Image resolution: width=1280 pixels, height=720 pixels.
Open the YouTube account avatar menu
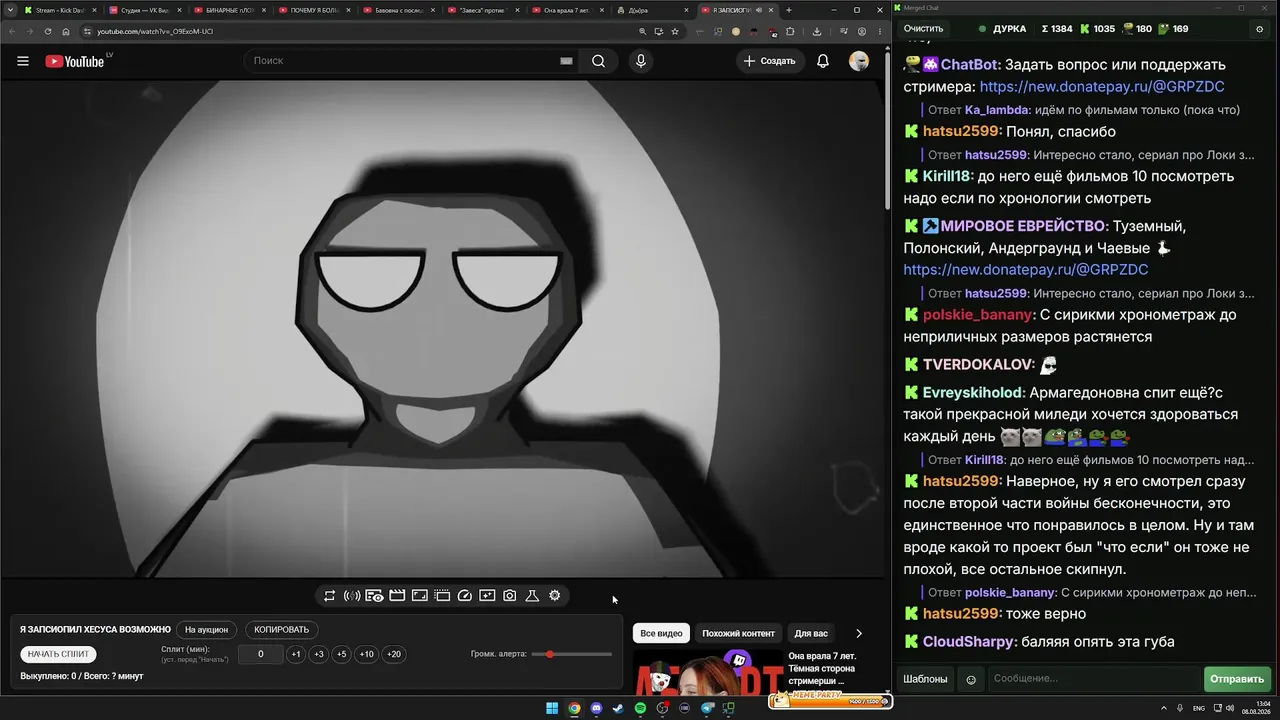859,61
